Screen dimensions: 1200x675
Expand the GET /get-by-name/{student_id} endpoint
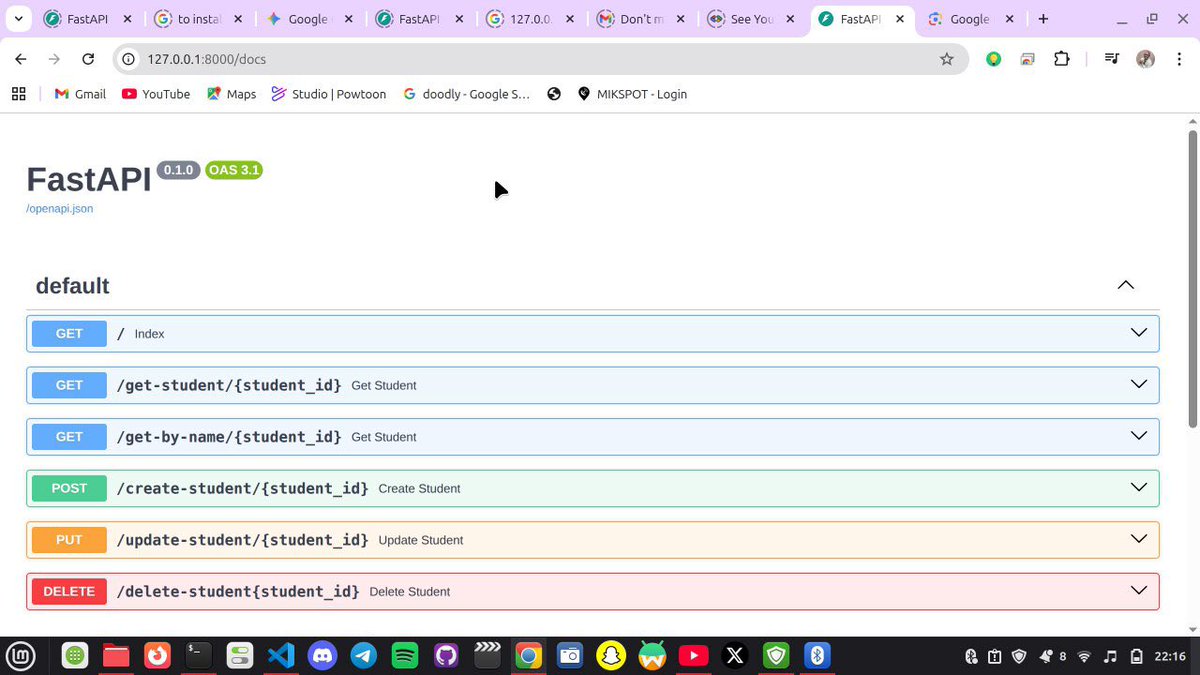point(592,437)
